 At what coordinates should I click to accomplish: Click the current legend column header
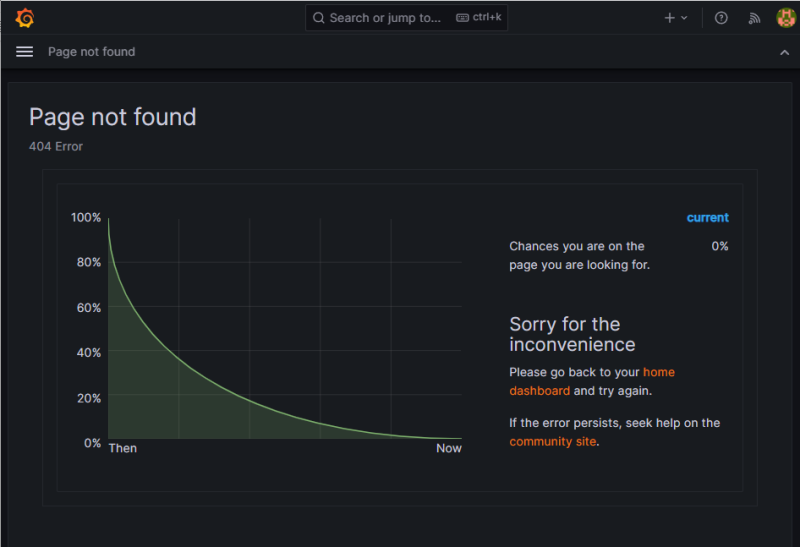[707, 218]
